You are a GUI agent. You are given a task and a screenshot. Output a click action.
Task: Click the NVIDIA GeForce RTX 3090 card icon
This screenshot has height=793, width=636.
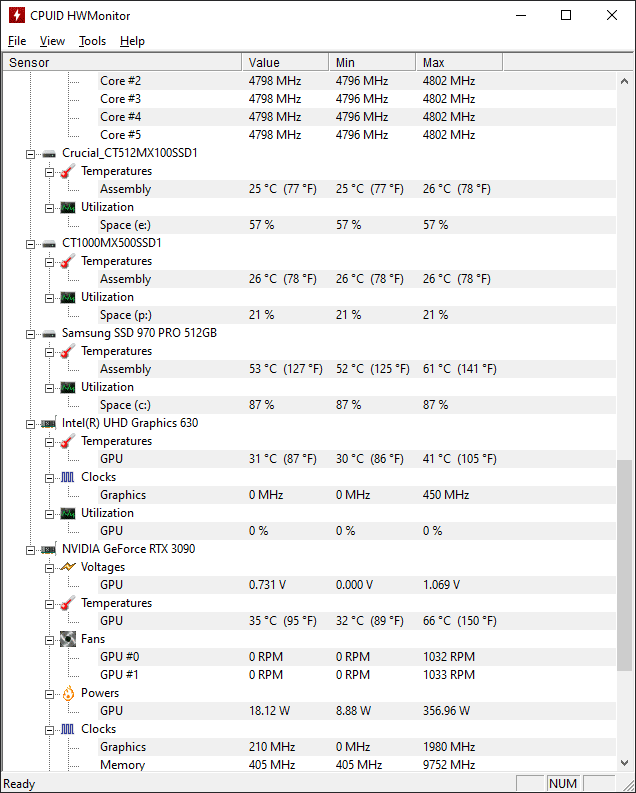[x=49, y=550]
